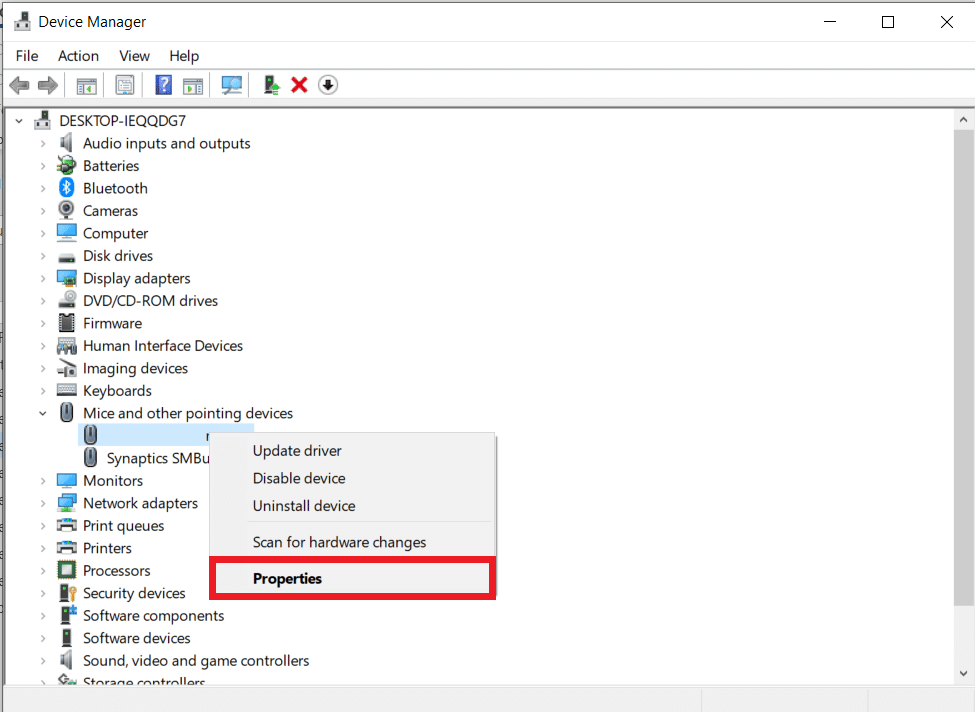Click the Disable device down-arrow icon

(328, 85)
